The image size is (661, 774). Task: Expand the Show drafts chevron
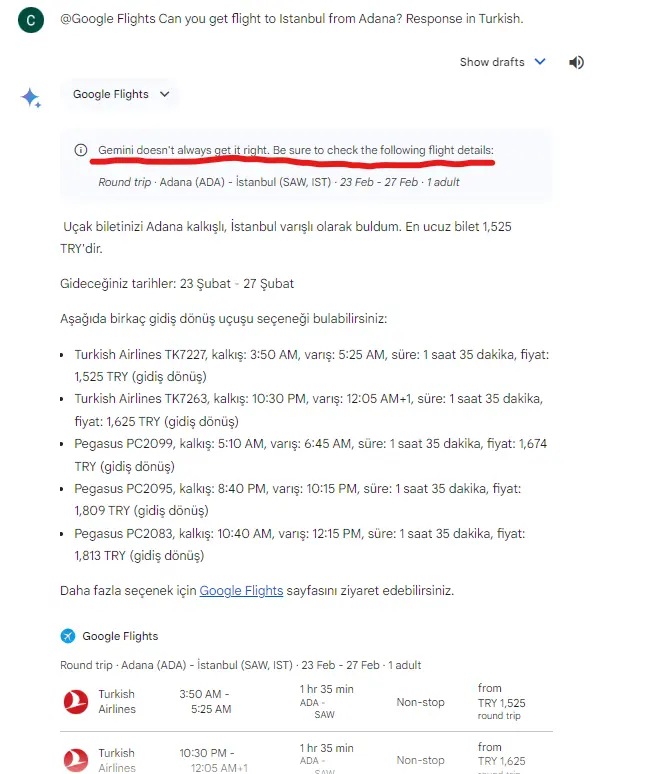click(540, 62)
